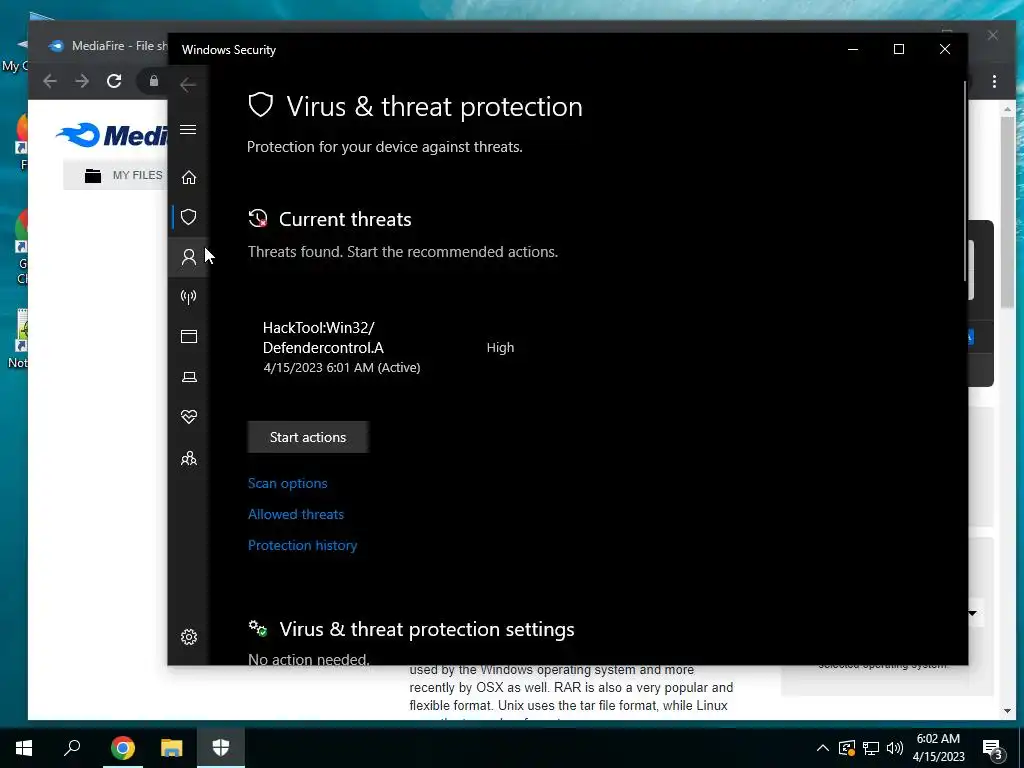Open Family options icon
The width and height of the screenshot is (1024, 768).
pyautogui.click(x=189, y=458)
